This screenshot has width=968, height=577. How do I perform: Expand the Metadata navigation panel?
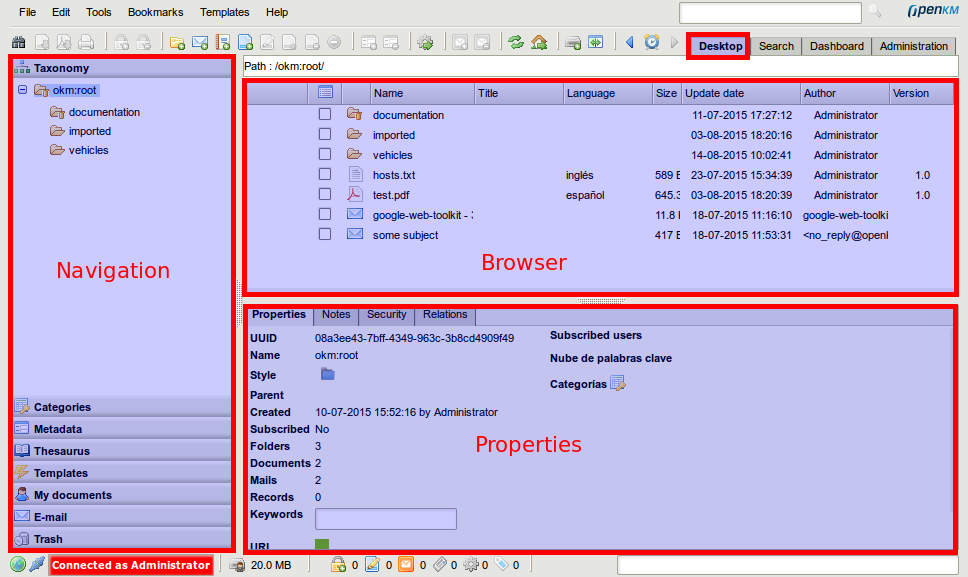point(122,428)
